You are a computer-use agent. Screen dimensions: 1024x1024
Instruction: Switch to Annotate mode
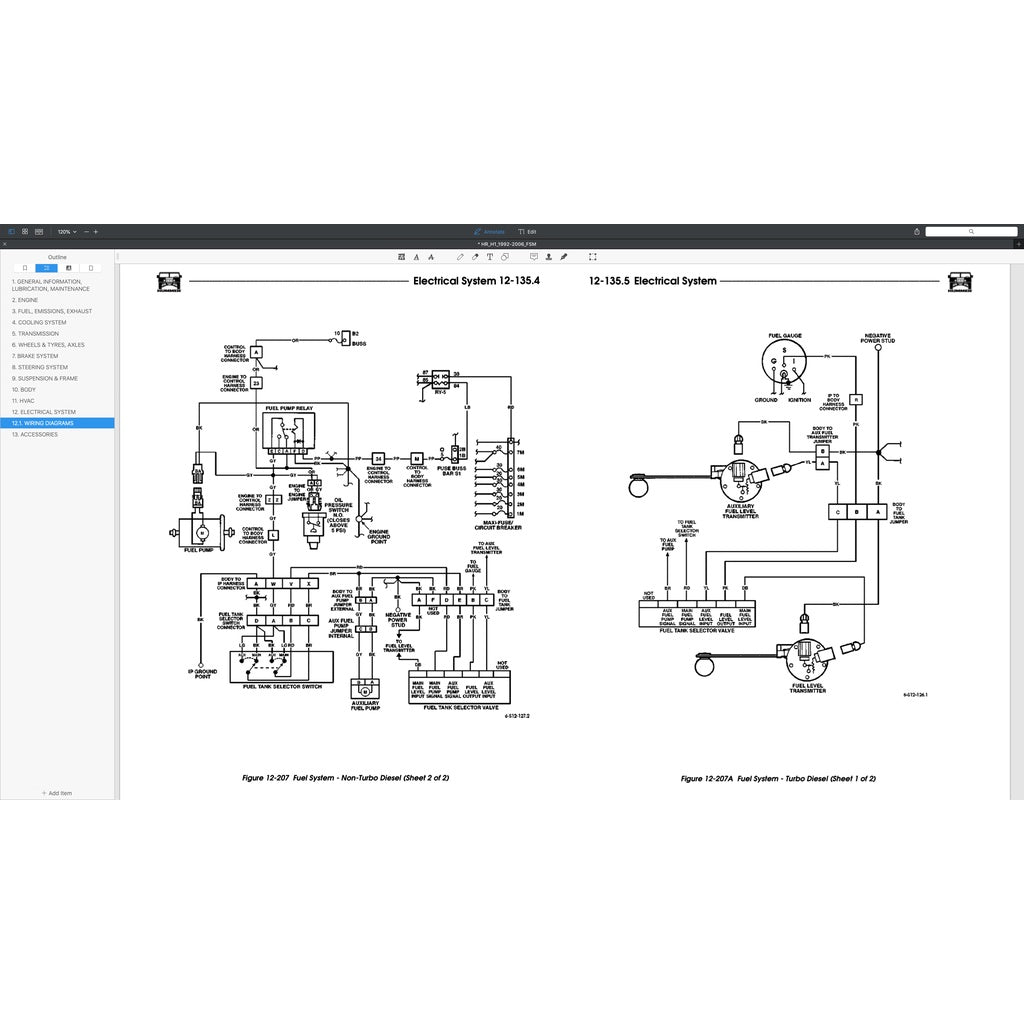[489, 231]
